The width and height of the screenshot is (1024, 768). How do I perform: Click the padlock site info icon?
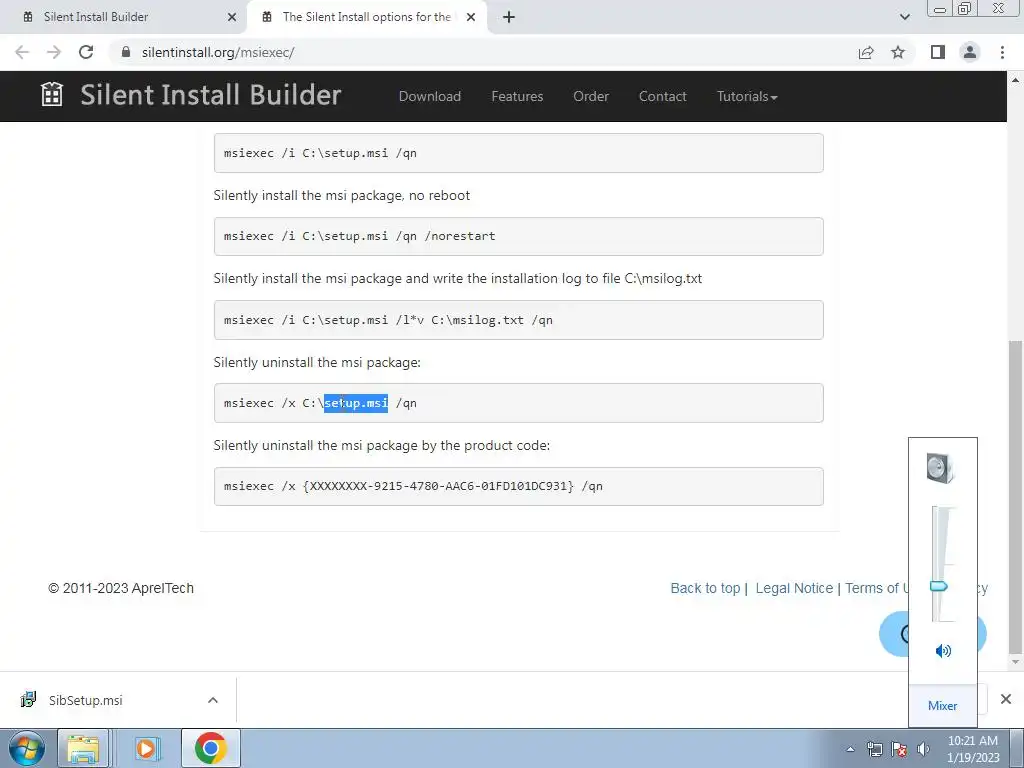126,52
